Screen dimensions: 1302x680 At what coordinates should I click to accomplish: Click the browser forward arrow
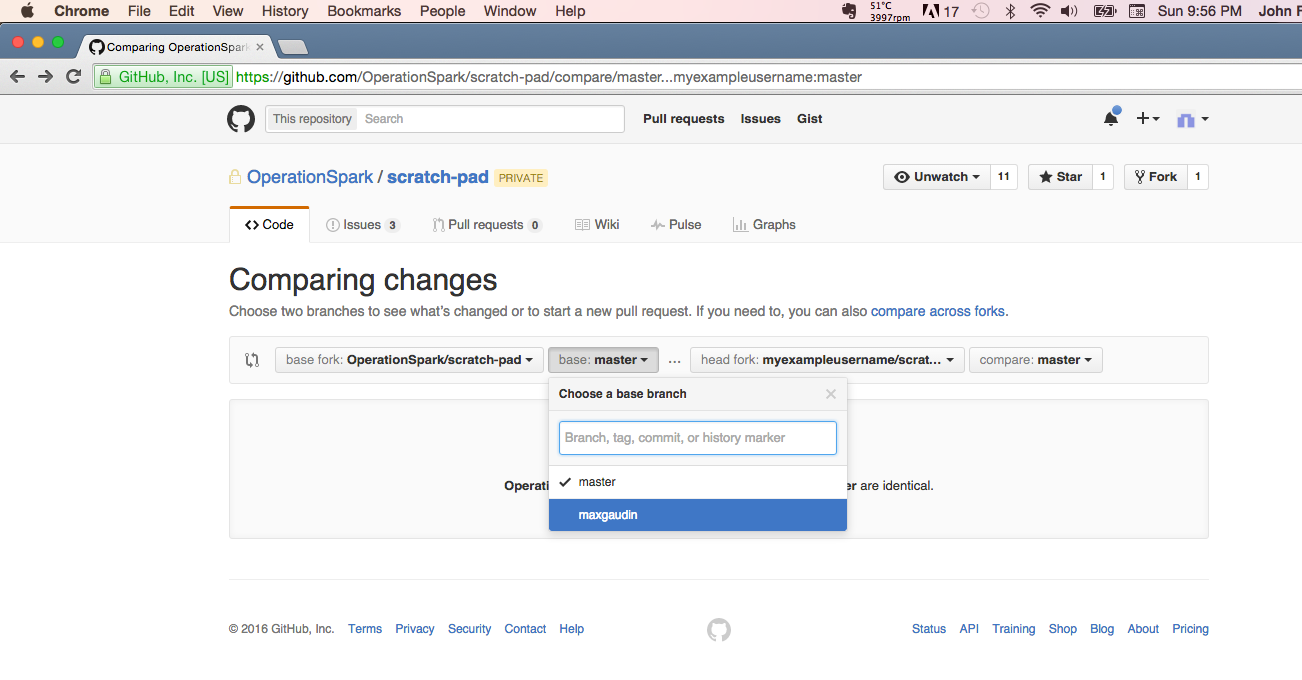45,77
